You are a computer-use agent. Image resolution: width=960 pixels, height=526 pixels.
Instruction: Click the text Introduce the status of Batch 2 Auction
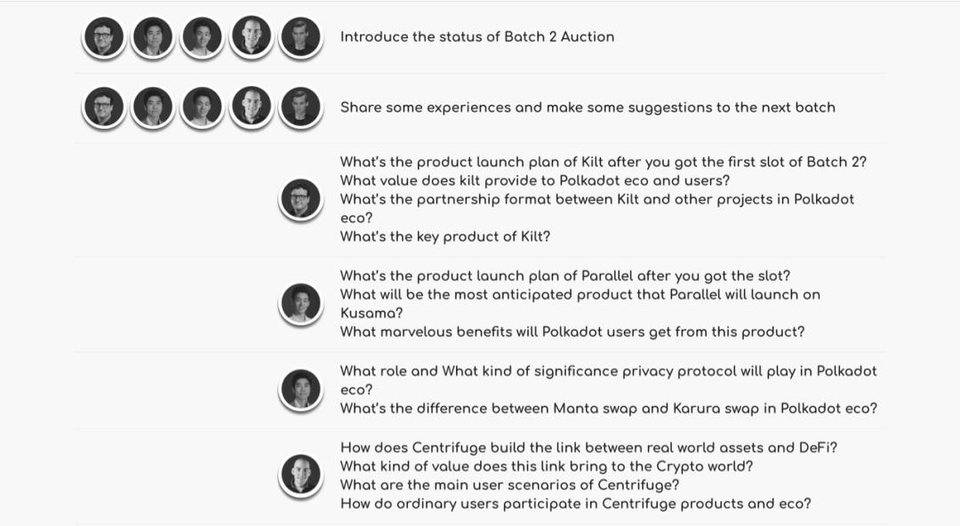tap(477, 37)
